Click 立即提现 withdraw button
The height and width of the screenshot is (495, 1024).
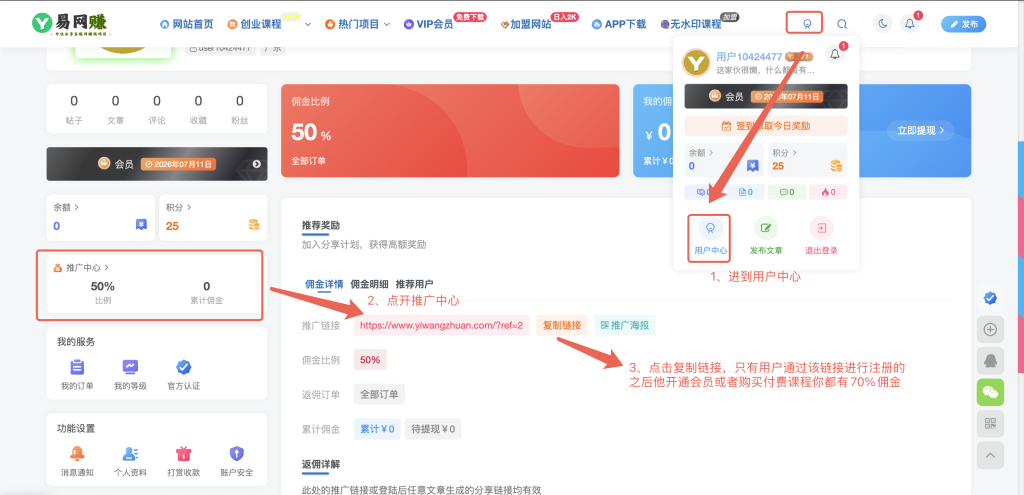point(920,131)
